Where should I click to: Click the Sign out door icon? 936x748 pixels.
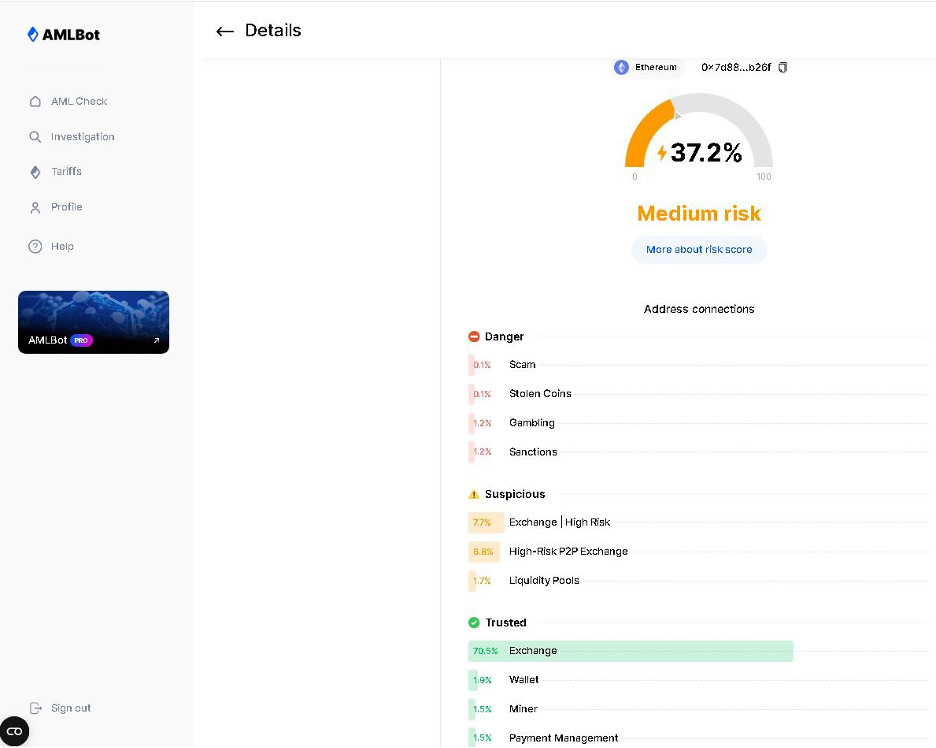coord(36,708)
